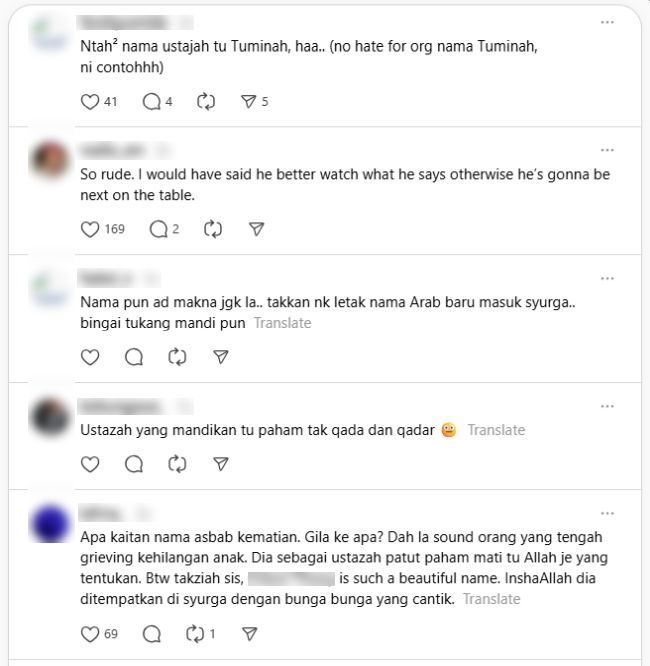Screen dimensions: 650x666
Task: Open replies on the comment with 4 replies
Action: tap(152, 102)
